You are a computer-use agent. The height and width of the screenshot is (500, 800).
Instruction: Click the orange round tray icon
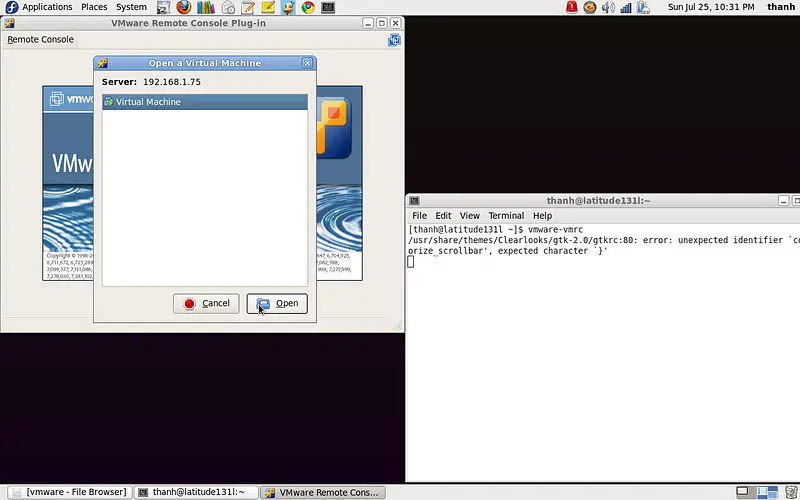[x=590, y=7]
